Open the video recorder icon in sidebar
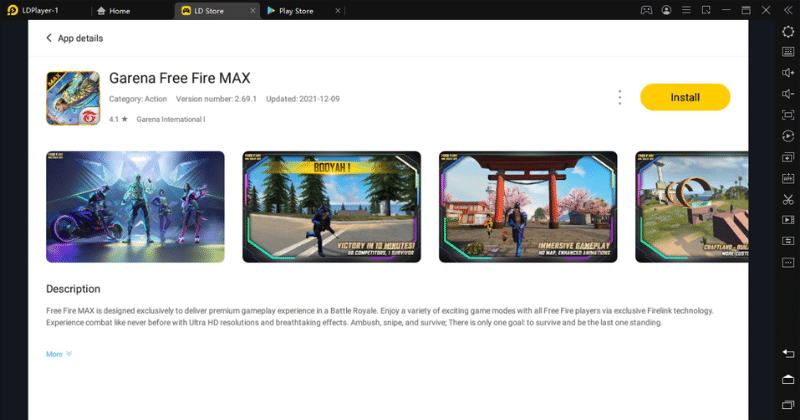This screenshot has width=800, height=420. click(x=788, y=220)
